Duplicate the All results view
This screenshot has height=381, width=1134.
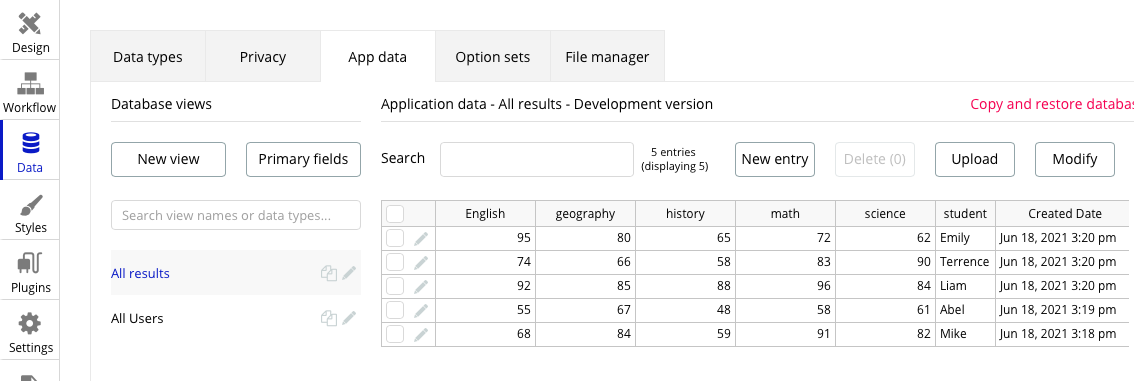(x=329, y=273)
